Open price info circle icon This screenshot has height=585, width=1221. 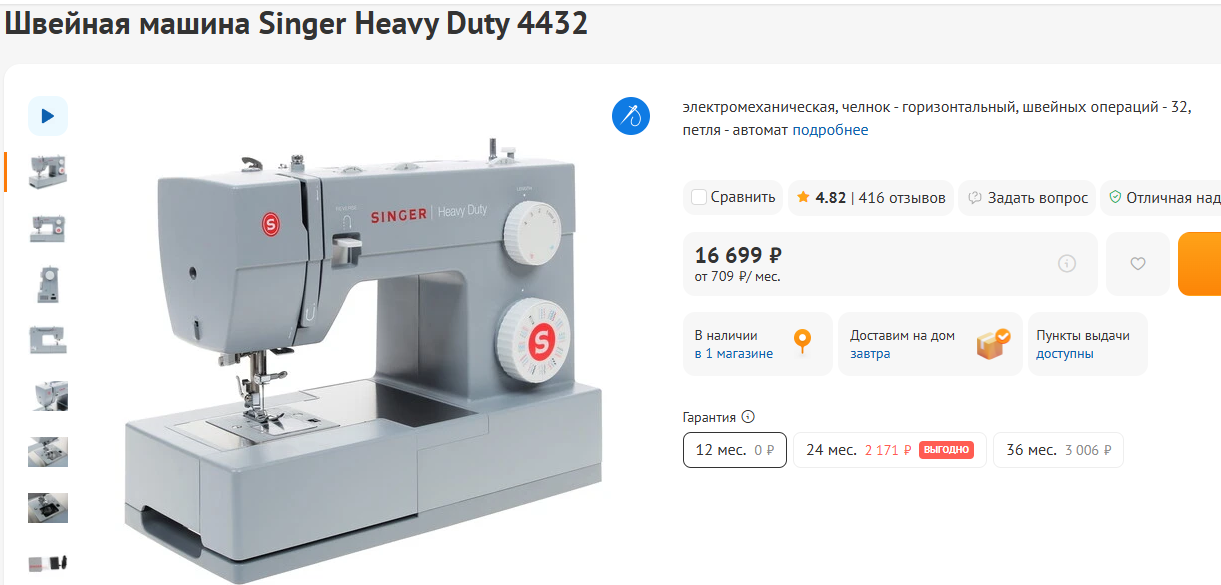[1067, 264]
